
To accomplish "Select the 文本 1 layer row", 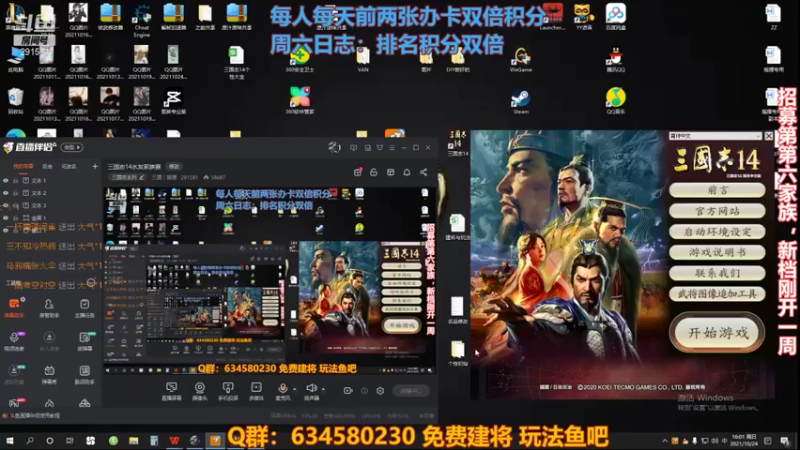I will pyautogui.click(x=51, y=181).
